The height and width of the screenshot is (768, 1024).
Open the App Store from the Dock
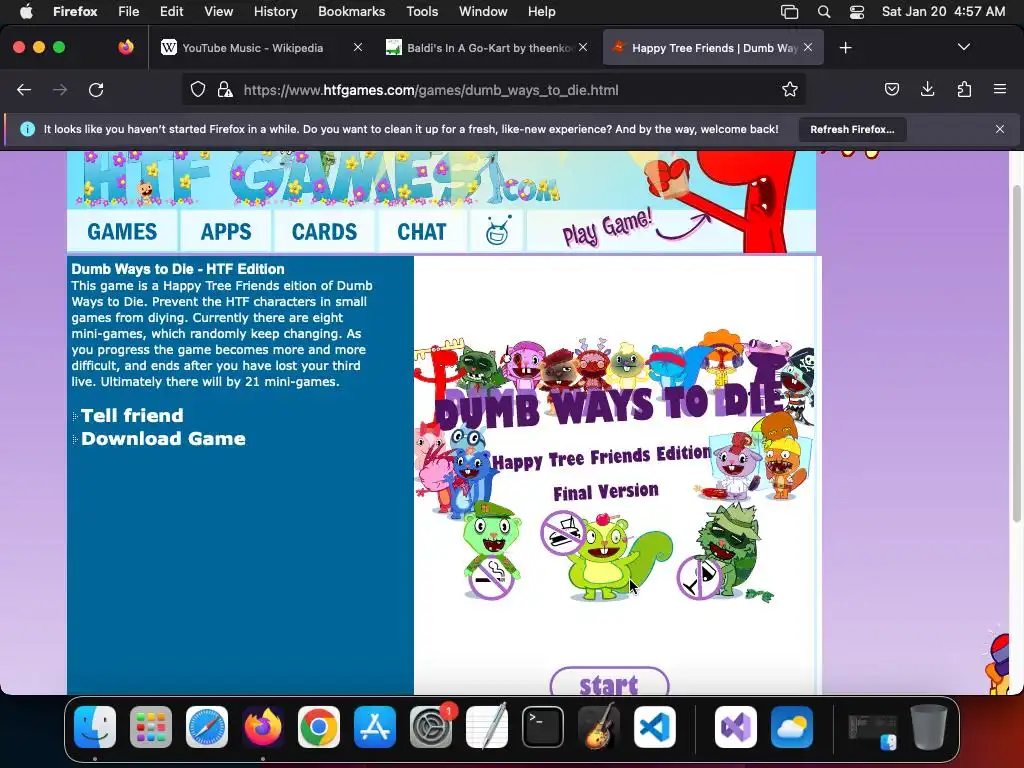(x=375, y=727)
